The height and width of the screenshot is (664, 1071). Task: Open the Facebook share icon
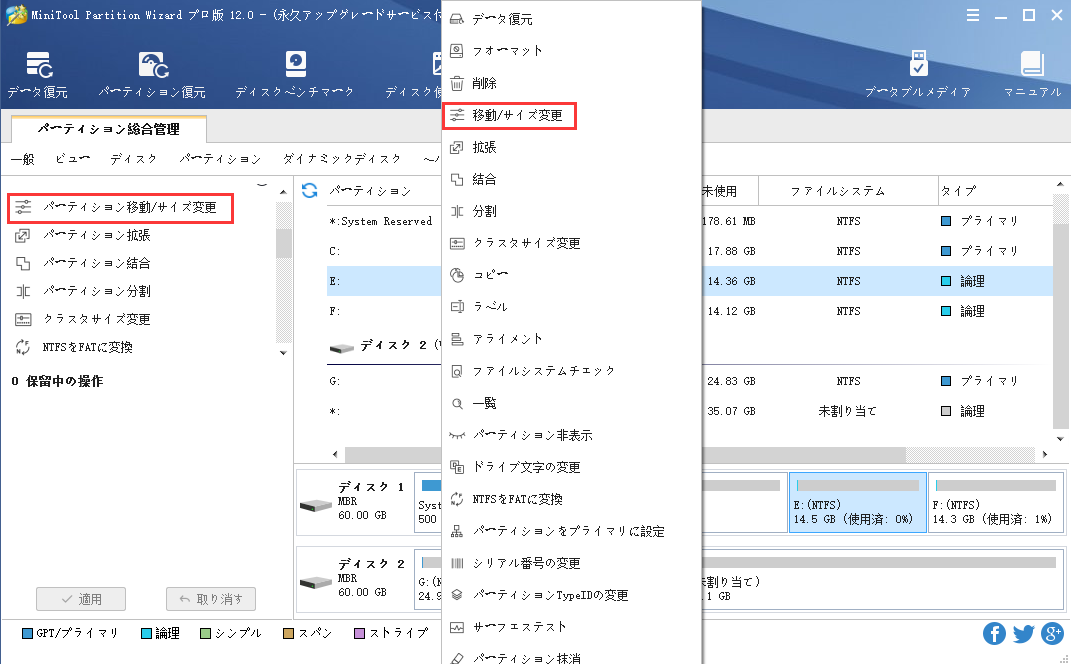tap(994, 633)
